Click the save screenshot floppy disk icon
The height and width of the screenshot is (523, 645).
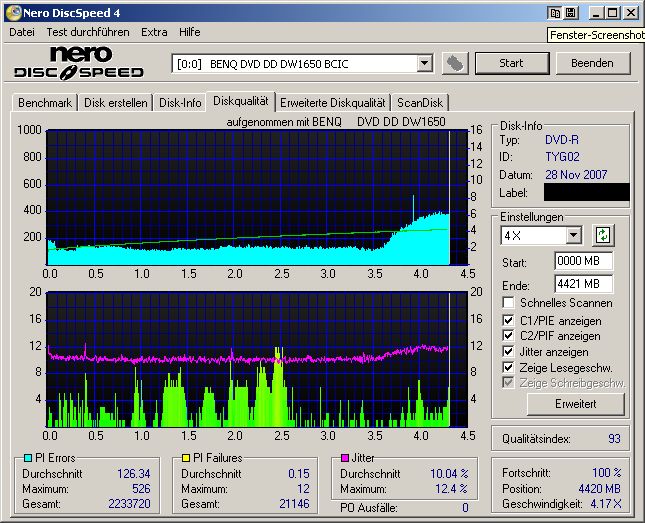click(x=570, y=13)
